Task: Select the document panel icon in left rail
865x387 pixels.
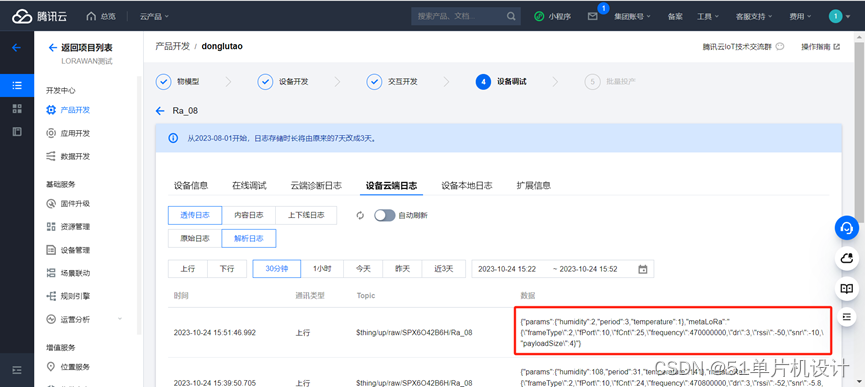Action: [17, 132]
